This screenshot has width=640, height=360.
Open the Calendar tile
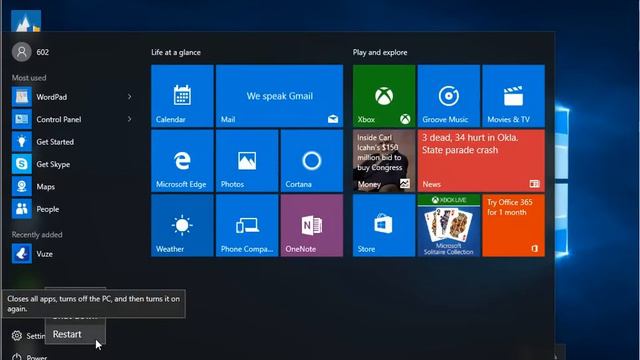182,96
